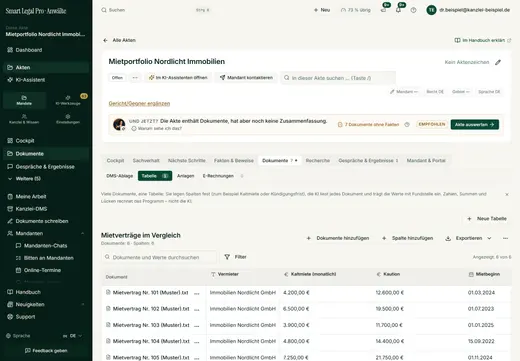Viewport: 520px width, 361px height.
Task: Open Kanzlei-DMS in the sidebar
Action: 46,209
